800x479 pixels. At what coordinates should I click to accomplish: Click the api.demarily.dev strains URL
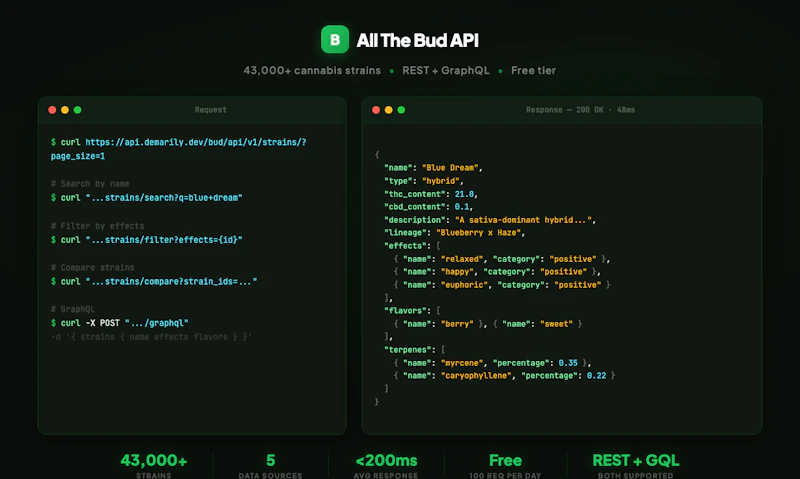196,142
